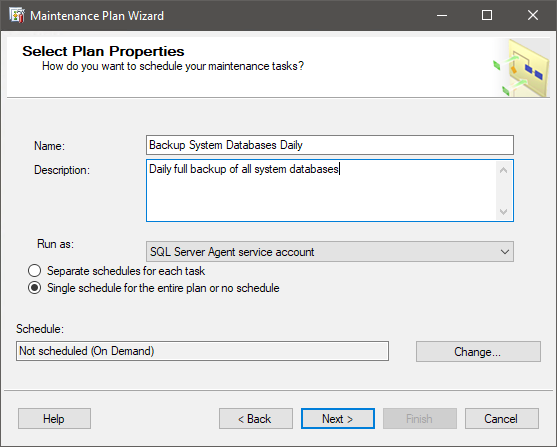557x447 pixels.
Task: Click the Select Plan Properties heading
Action: [103, 51]
